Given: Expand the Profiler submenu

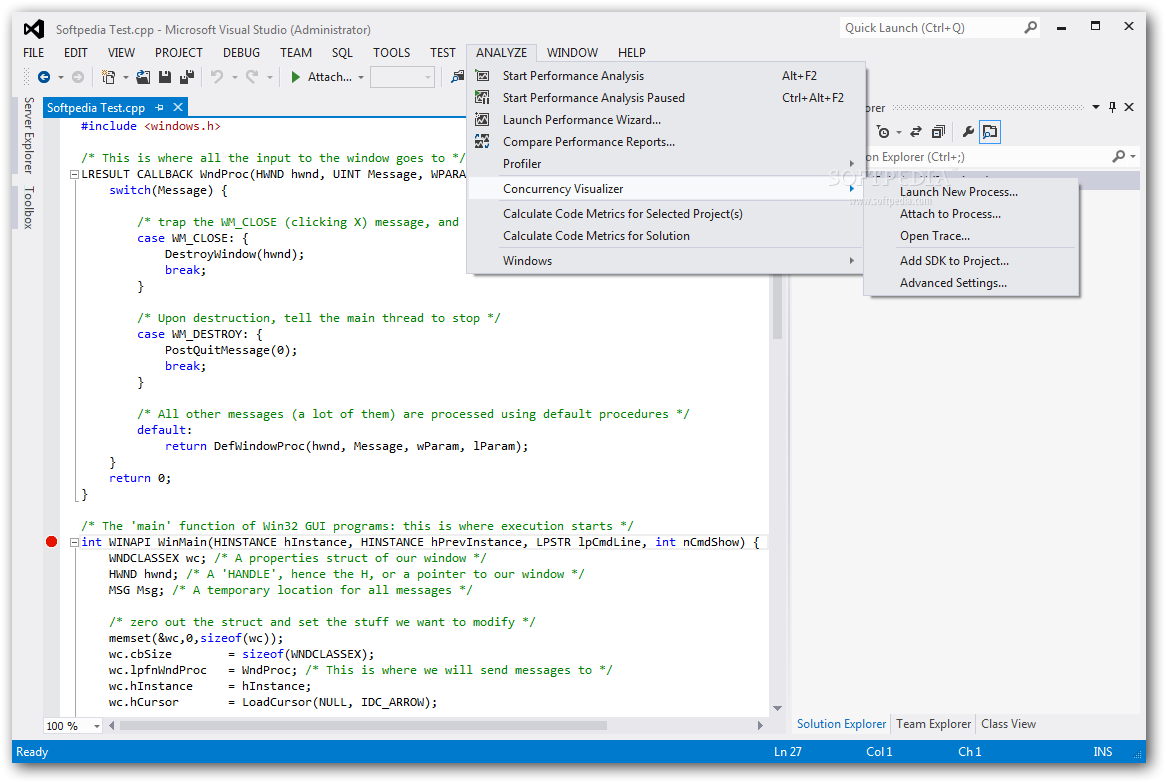Looking at the screenshot, I should click(666, 164).
